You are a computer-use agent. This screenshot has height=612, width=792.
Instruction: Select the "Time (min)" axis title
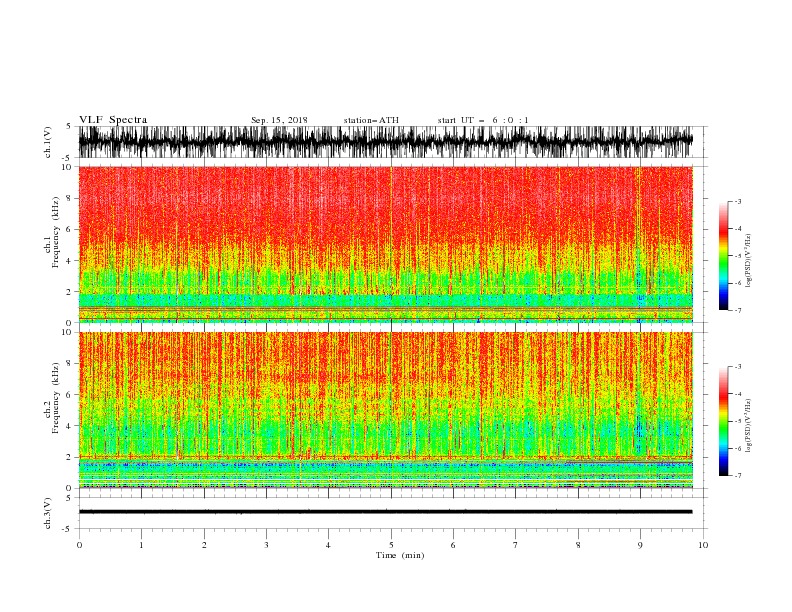click(400, 555)
